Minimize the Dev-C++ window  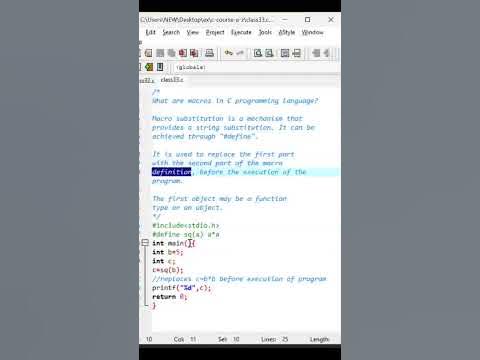[285, 20]
